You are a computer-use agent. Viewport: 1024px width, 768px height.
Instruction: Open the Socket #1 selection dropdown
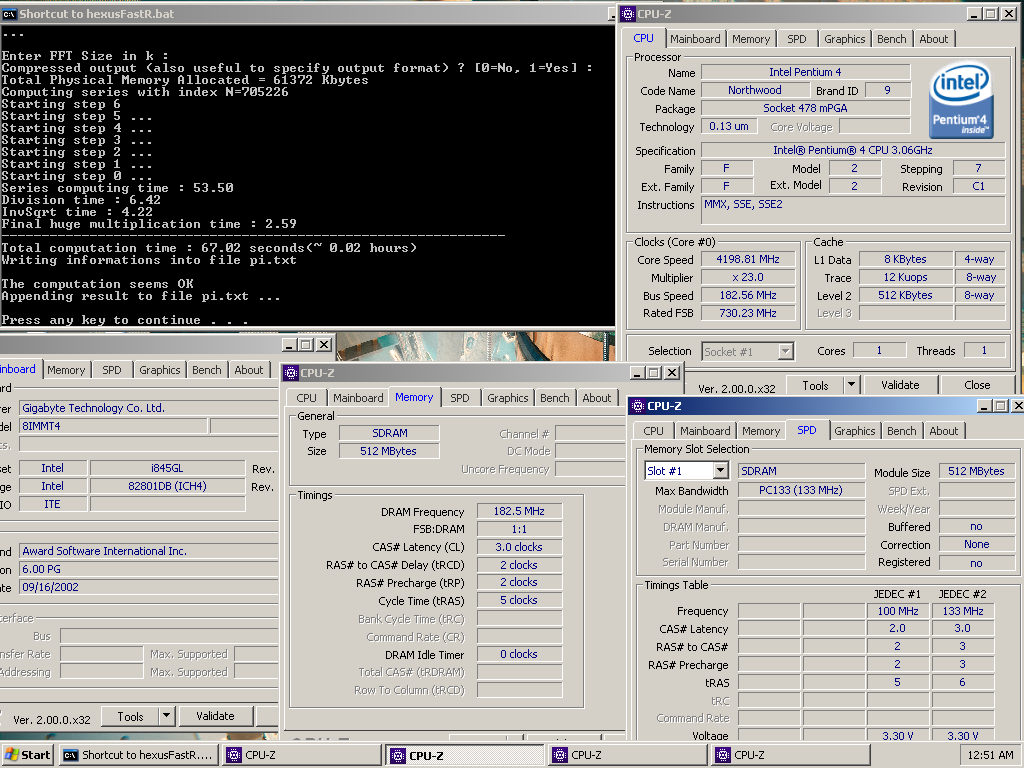click(x=786, y=351)
